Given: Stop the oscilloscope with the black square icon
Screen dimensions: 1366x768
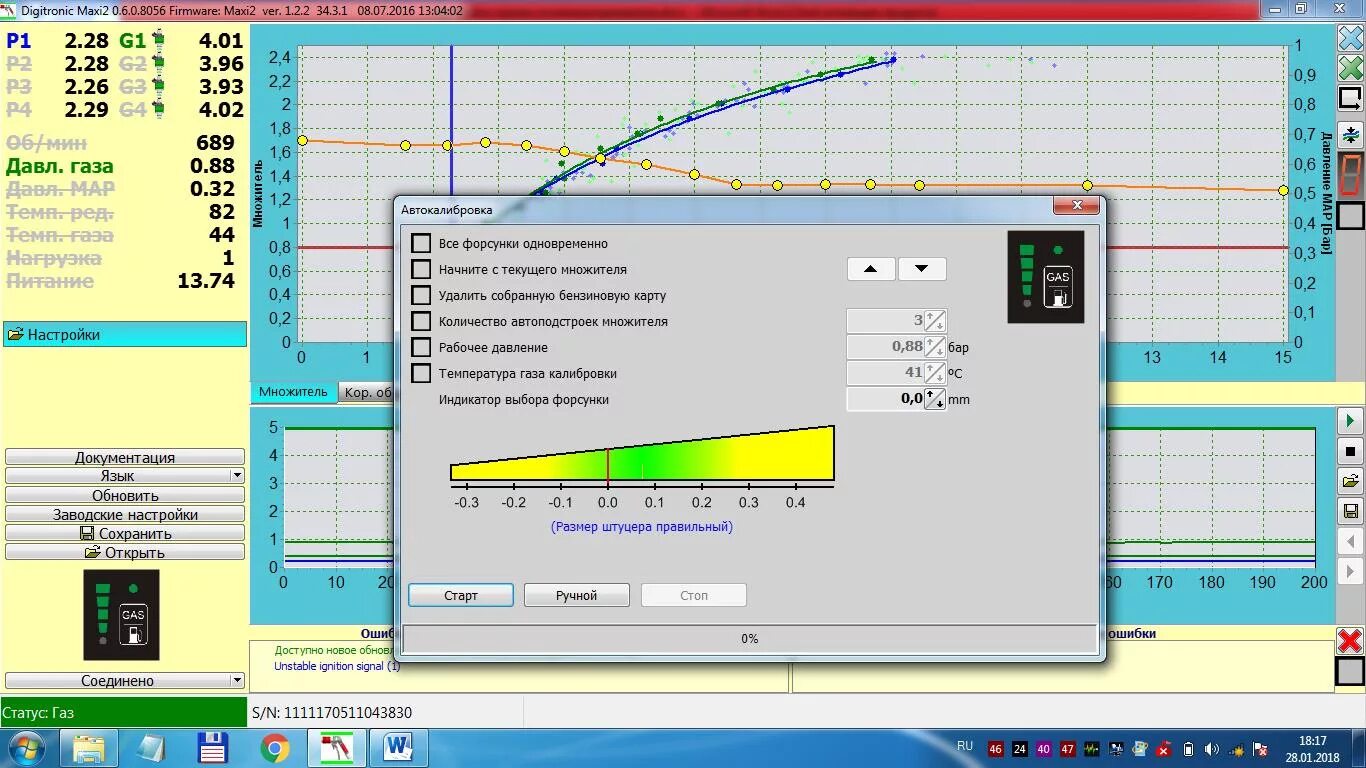Looking at the screenshot, I should (1350, 451).
